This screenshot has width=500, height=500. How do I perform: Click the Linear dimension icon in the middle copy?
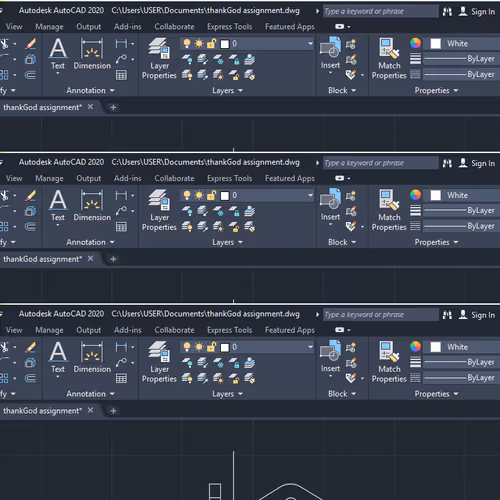click(121, 195)
